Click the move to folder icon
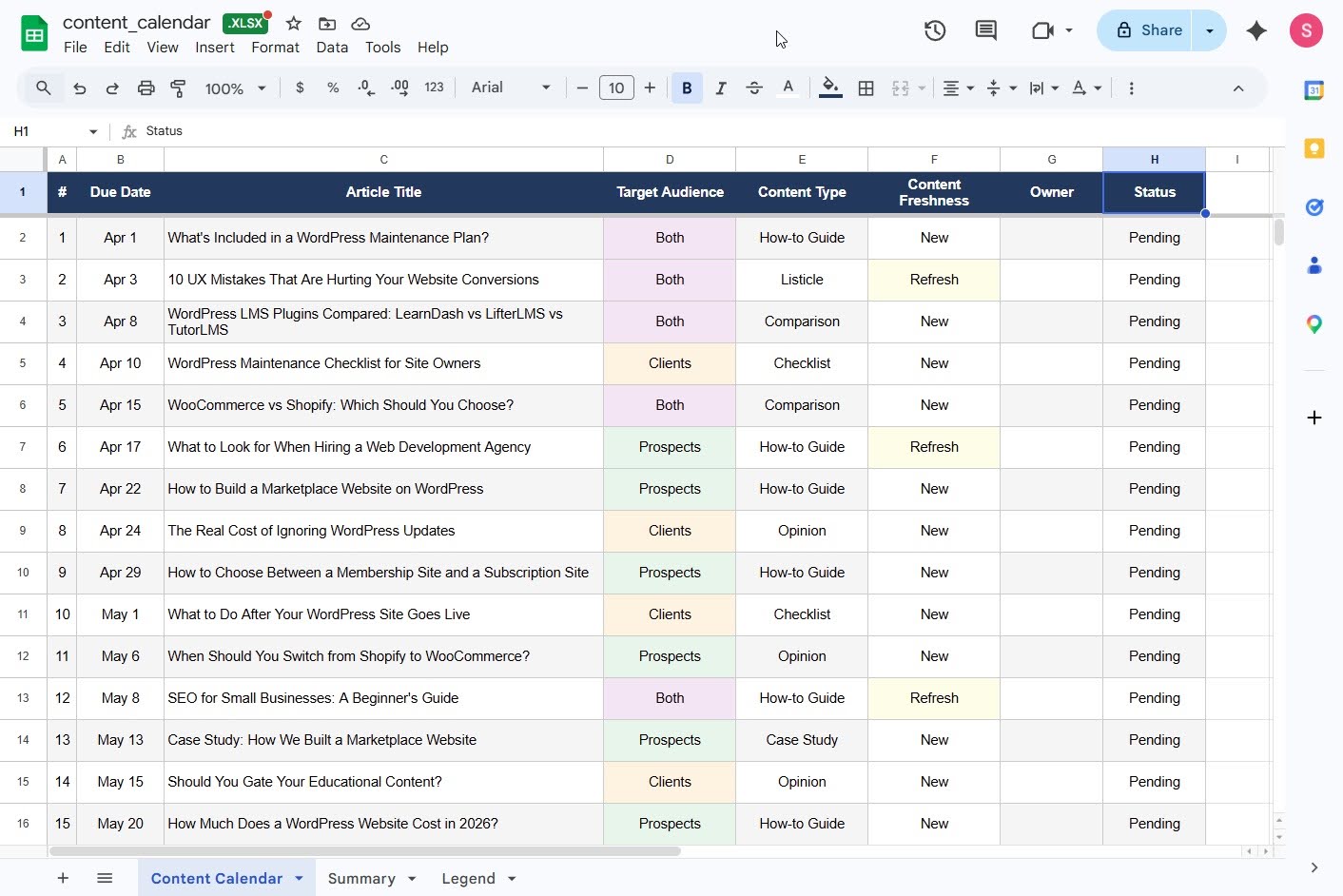Screen dimensions: 1343x896 coord(327,24)
